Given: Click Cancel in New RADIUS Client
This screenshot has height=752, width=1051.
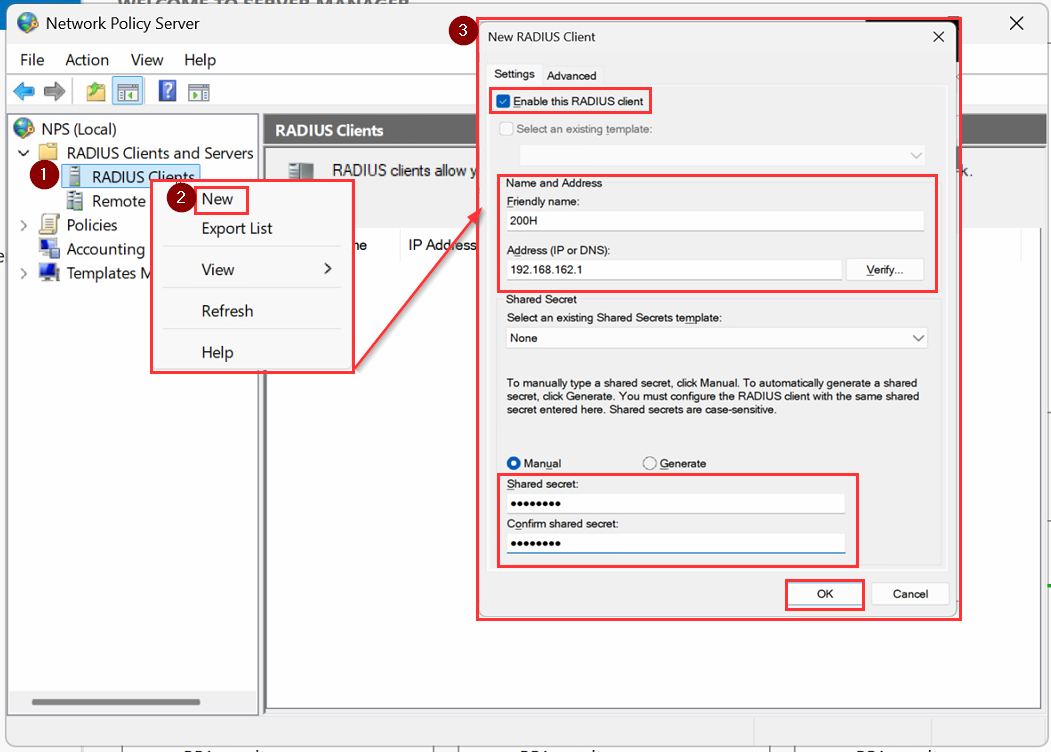Looking at the screenshot, I should click(910, 594).
